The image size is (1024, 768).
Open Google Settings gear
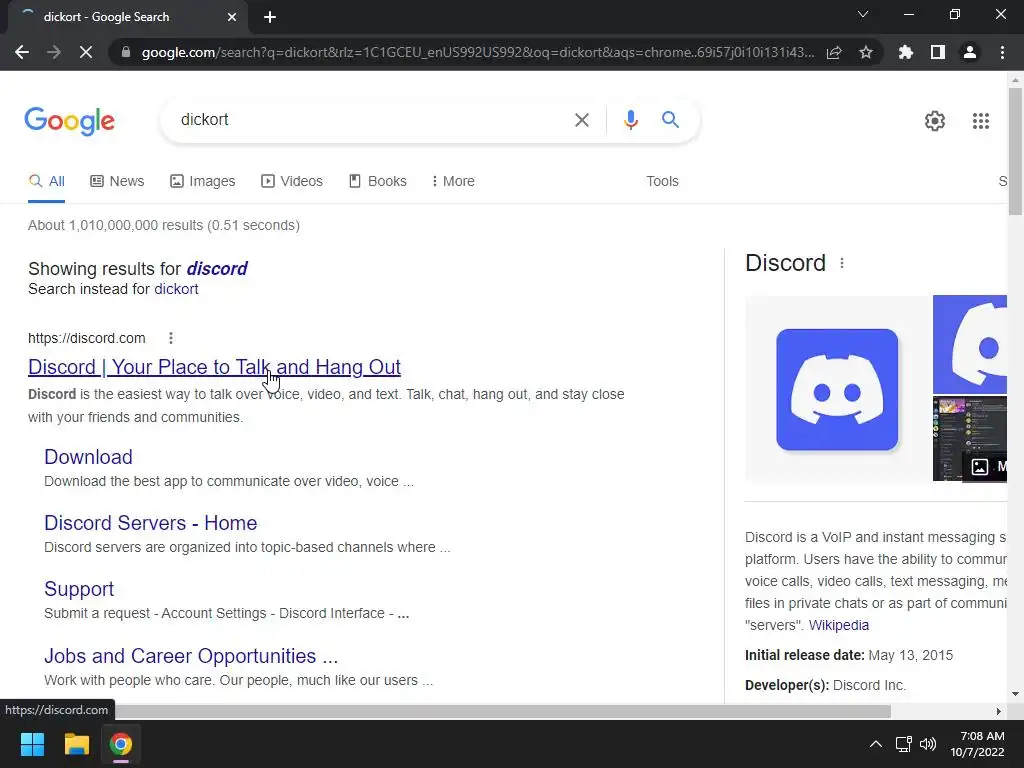tap(935, 121)
